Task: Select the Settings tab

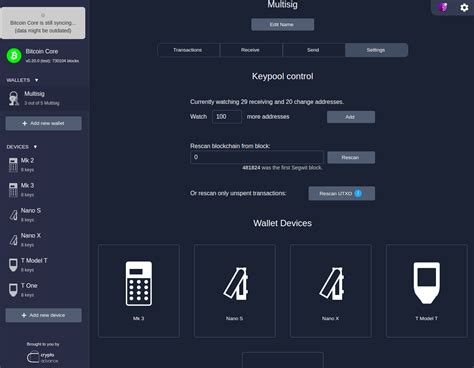Action: tap(376, 50)
